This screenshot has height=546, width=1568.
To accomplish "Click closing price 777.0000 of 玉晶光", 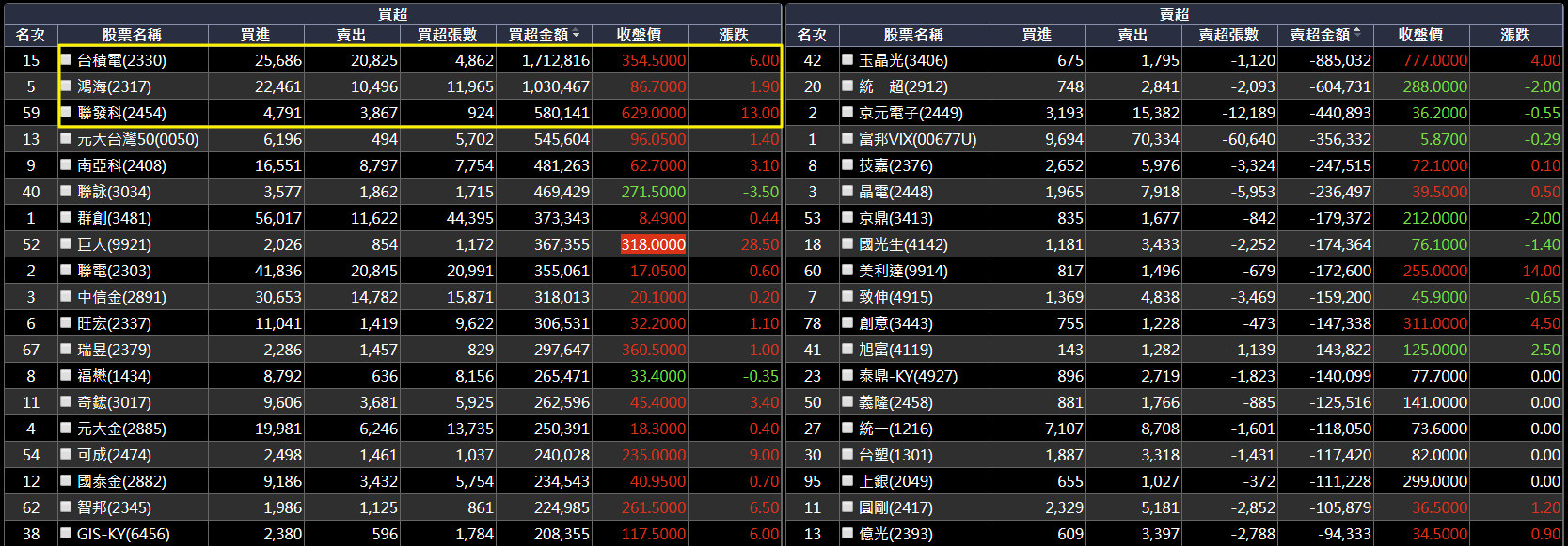I will pyautogui.click(x=1434, y=60).
